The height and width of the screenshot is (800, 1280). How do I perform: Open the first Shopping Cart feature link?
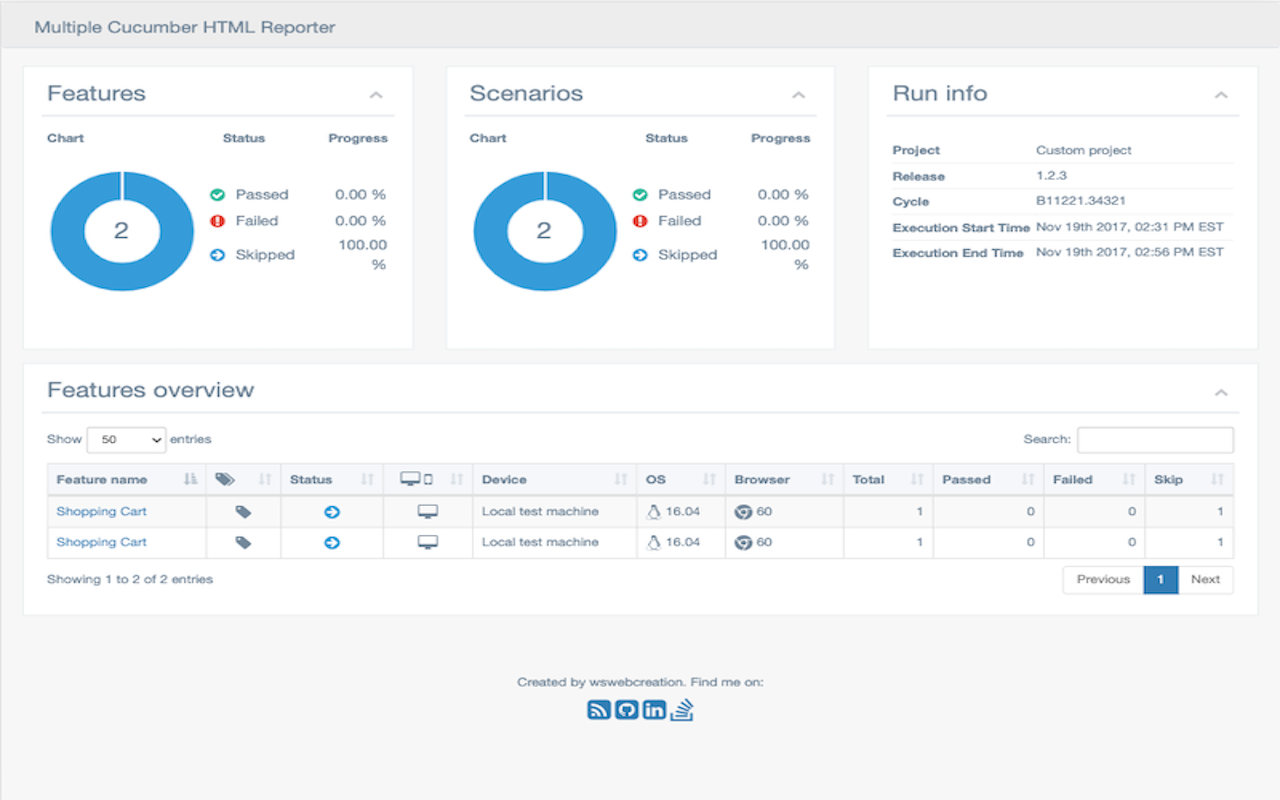[x=101, y=512]
